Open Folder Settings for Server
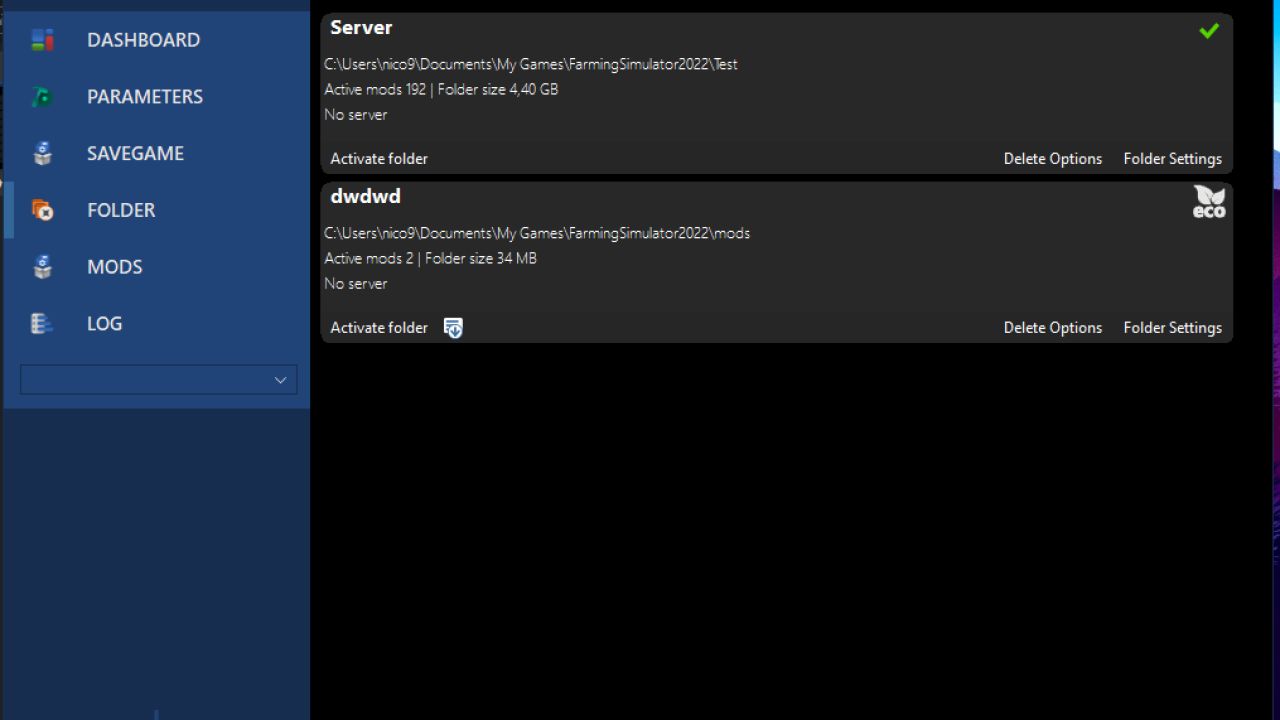The height and width of the screenshot is (720, 1280). [x=1172, y=159]
